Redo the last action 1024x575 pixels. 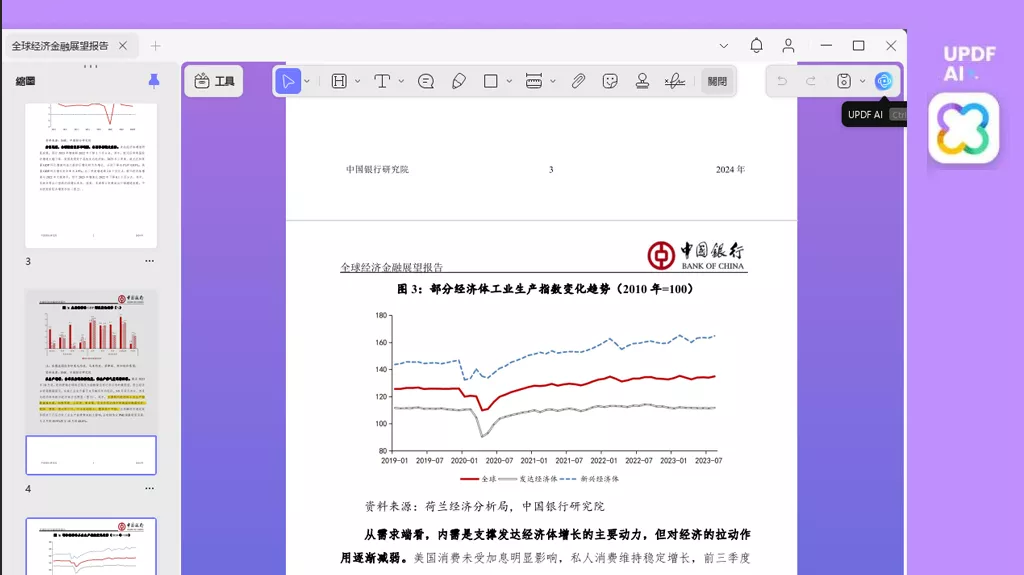(810, 81)
